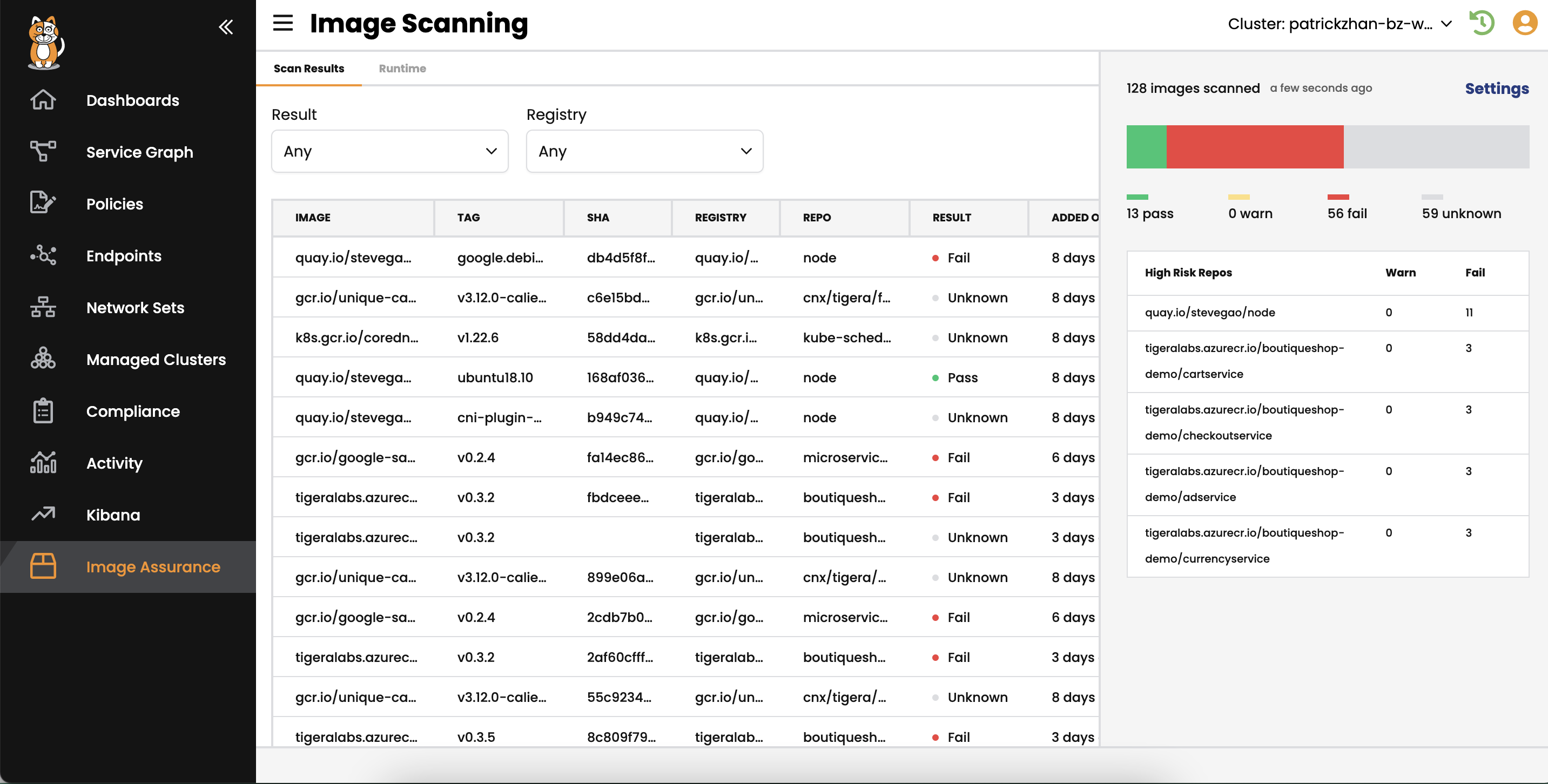Navigate to Endpoints
The height and width of the screenshot is (784, 1548).
click(124, 256)
